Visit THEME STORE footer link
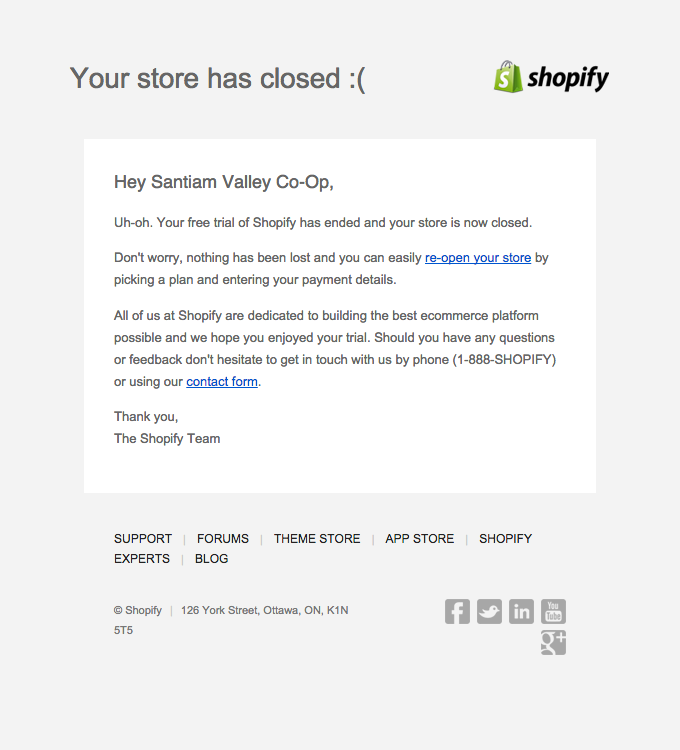The width and height of the screenshot is (680, 750). coord(317,539)
